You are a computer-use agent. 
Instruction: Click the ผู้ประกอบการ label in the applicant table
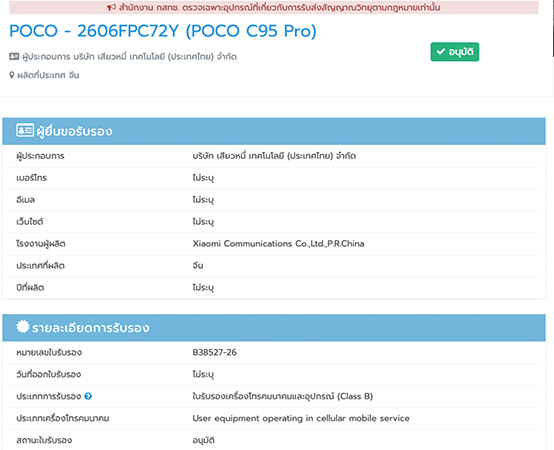click(x=40, y=156)
